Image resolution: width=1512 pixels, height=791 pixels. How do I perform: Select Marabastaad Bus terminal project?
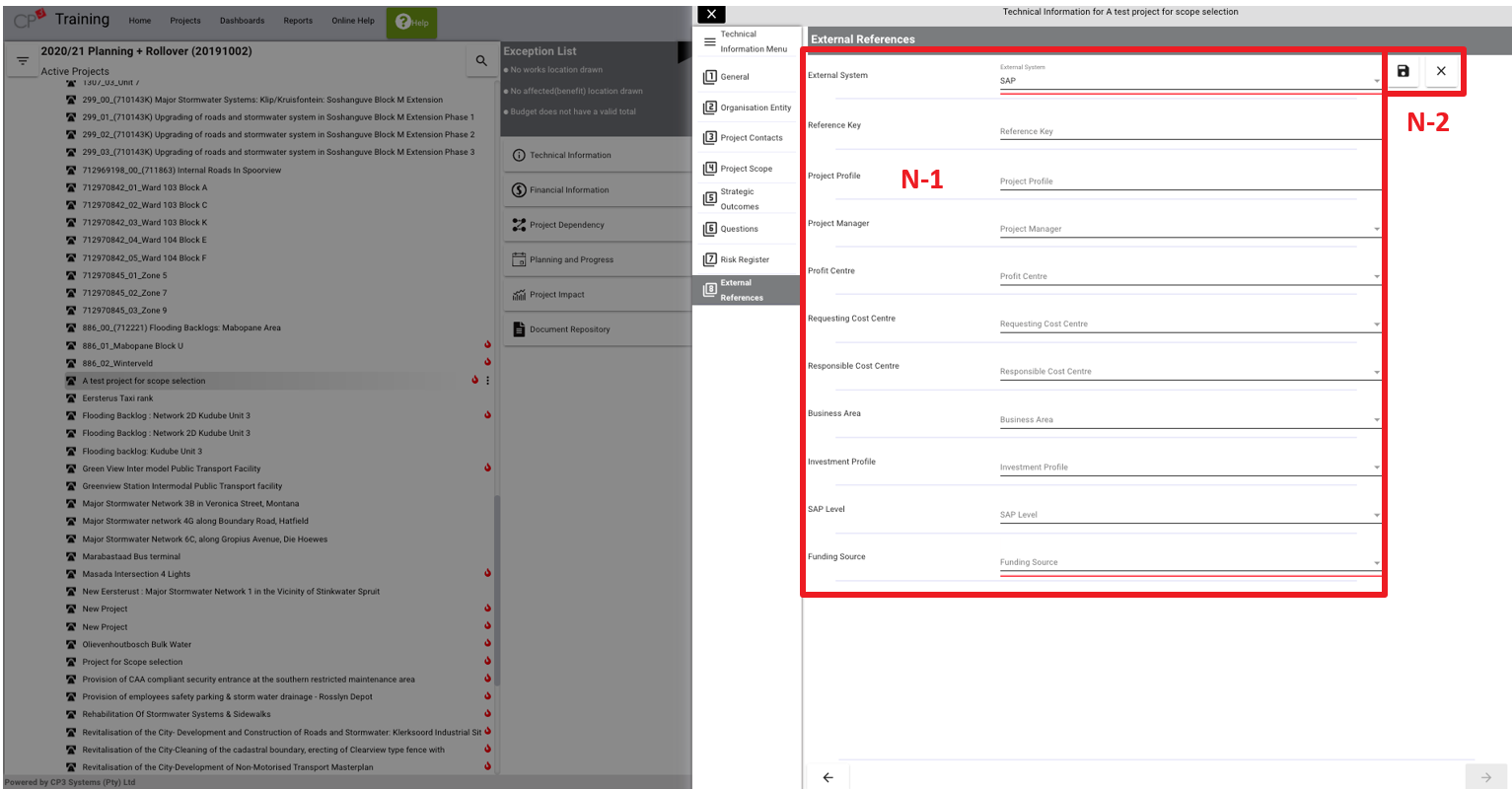pyautogui.click(x=131, y=556)
